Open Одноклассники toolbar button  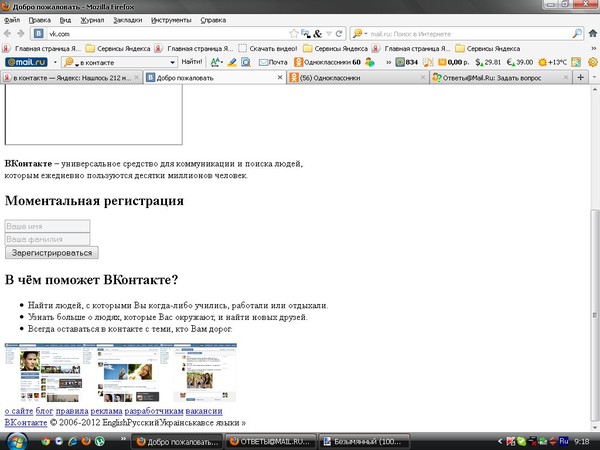point(327,62)
